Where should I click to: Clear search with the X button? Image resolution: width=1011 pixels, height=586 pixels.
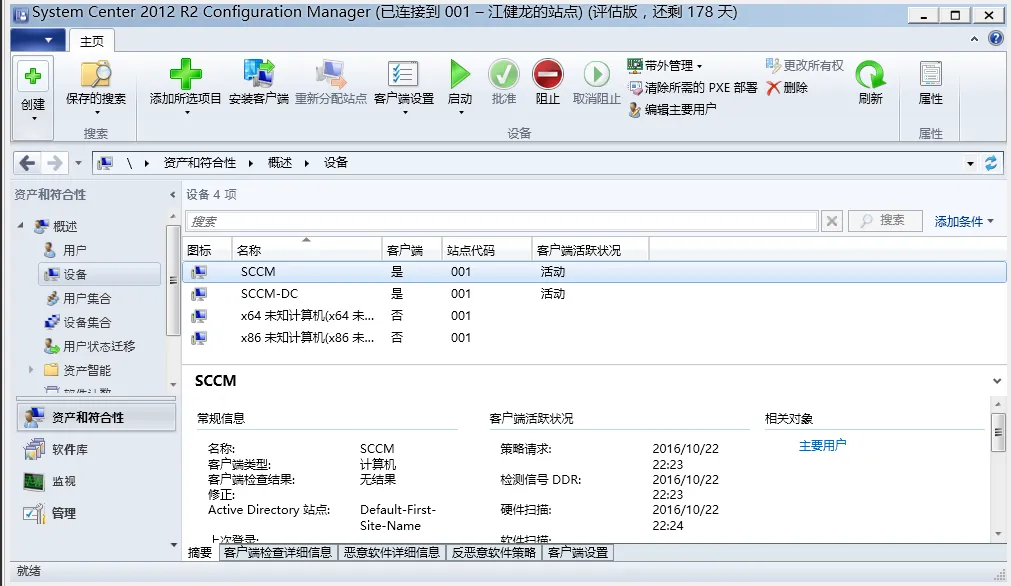point(832,221)
